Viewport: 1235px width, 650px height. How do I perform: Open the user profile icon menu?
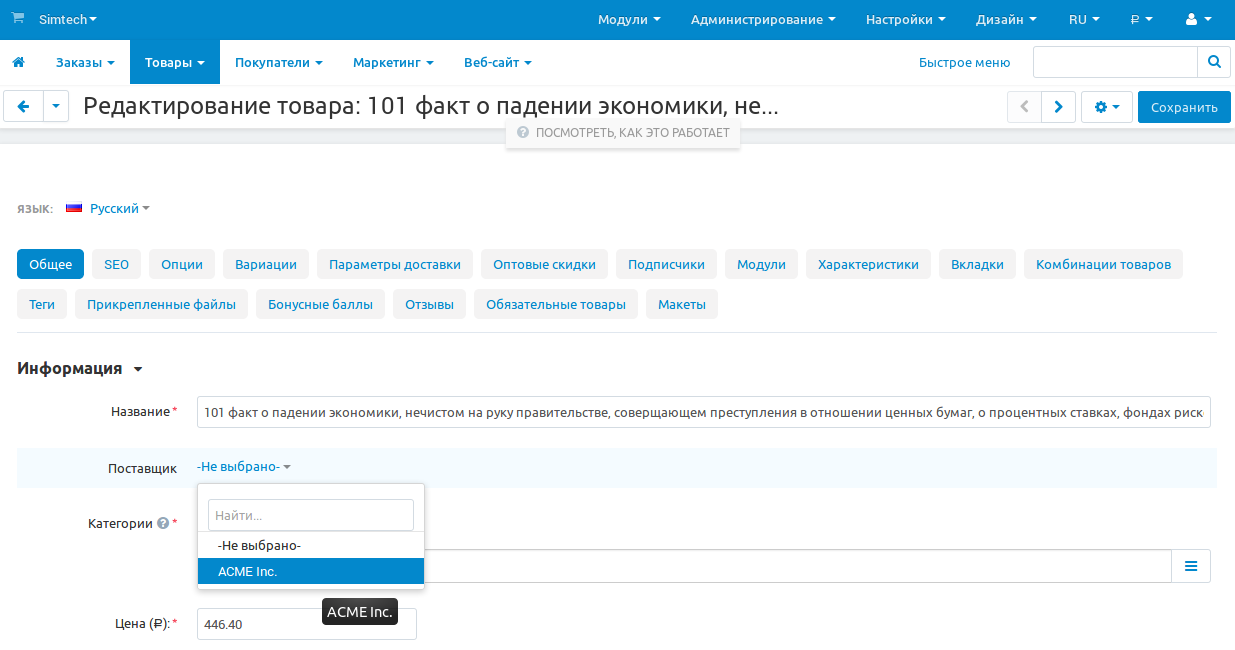pyautogui.click(x=1196, y=19)
